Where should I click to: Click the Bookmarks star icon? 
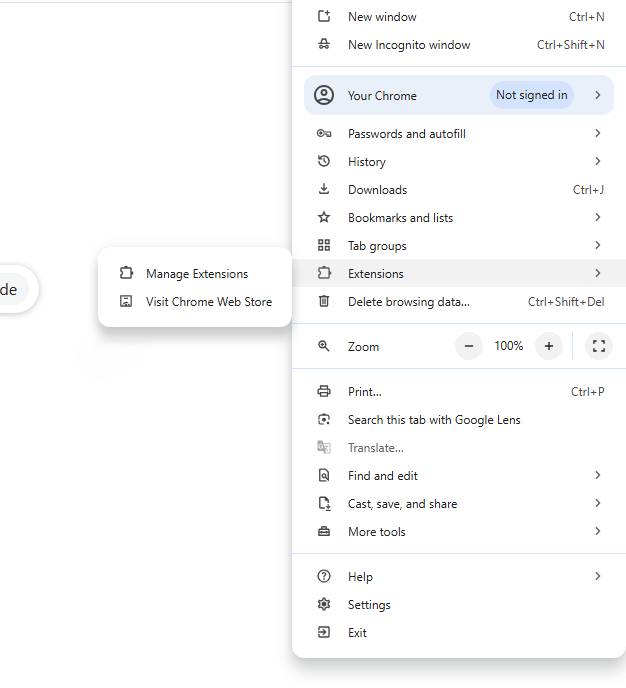tap(324, 217)
